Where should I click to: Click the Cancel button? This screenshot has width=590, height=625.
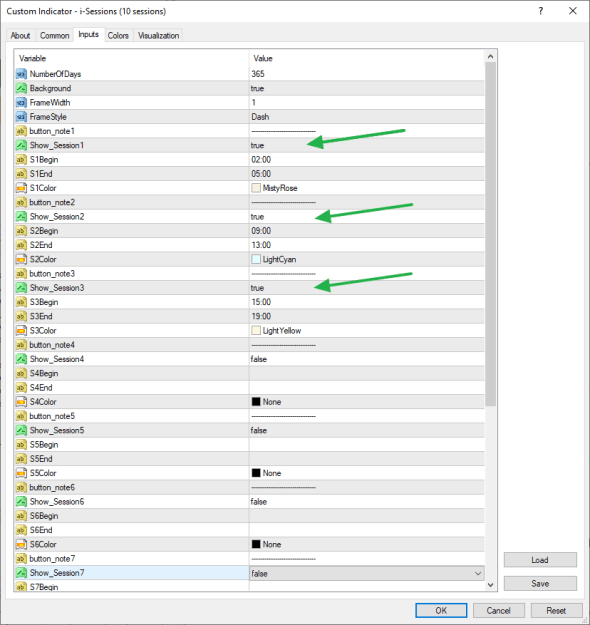pyautogui.click(x=498, y=610)
